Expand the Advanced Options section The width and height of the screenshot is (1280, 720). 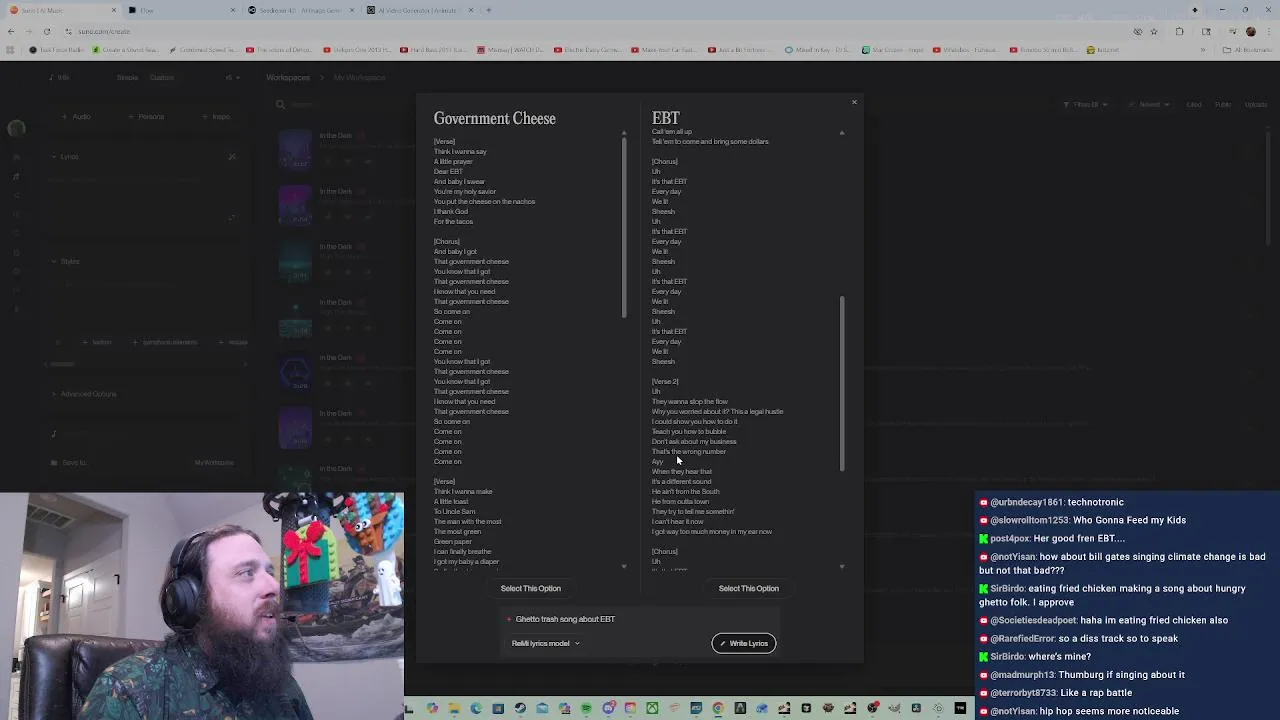tap(83, 393)
